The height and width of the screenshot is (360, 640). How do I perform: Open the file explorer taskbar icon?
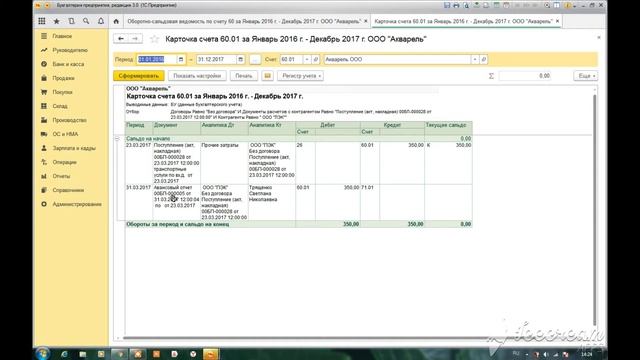coord(82,354)
